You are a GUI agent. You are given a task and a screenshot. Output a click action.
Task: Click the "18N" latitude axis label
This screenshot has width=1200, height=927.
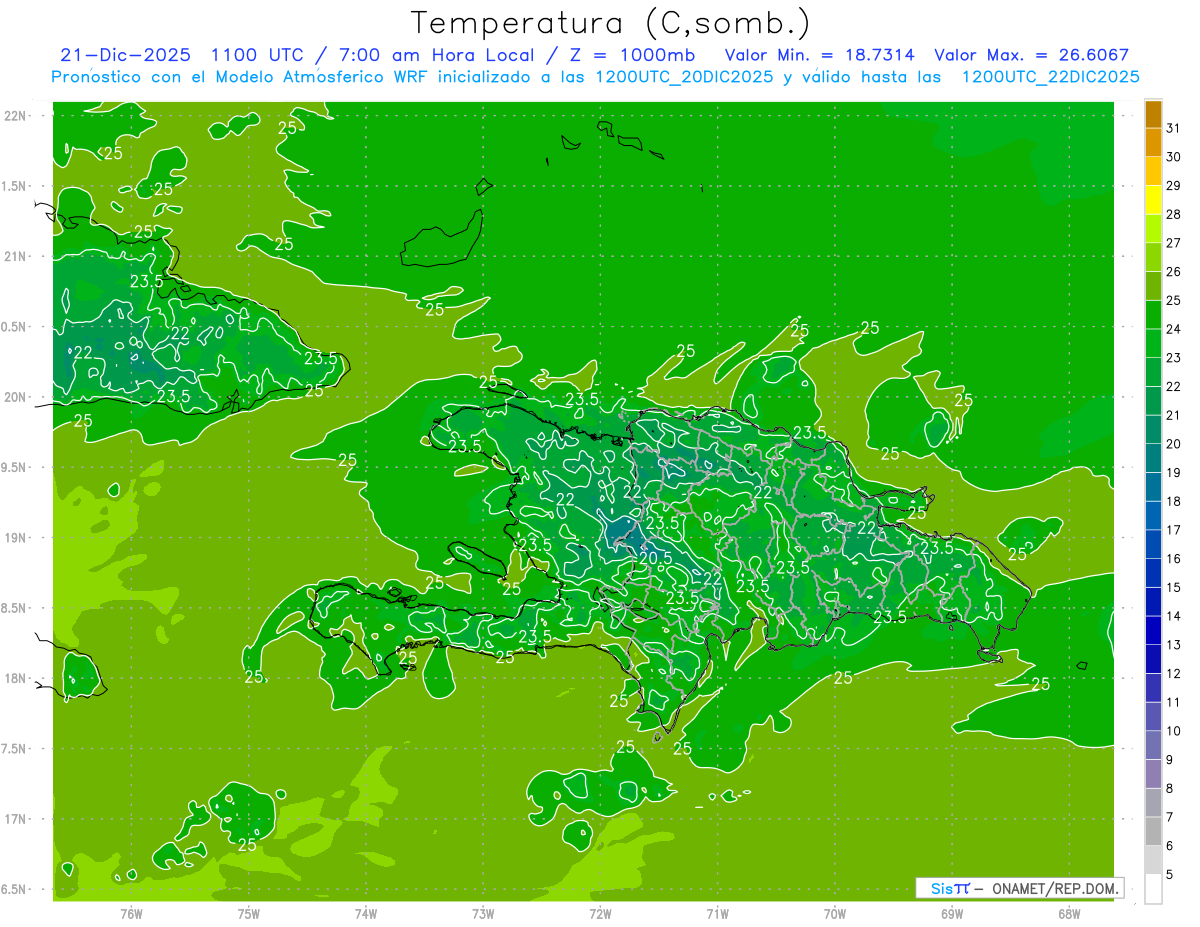click(16, 678)
